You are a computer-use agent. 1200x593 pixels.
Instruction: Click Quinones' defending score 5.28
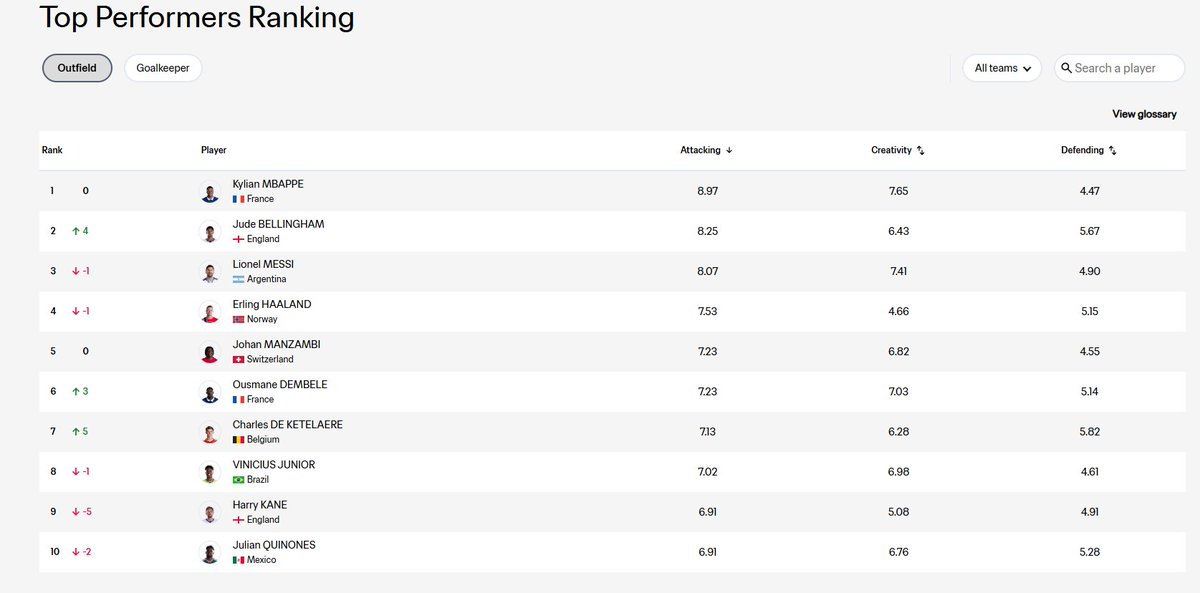pyautogui.click(x=1089, y=551)
